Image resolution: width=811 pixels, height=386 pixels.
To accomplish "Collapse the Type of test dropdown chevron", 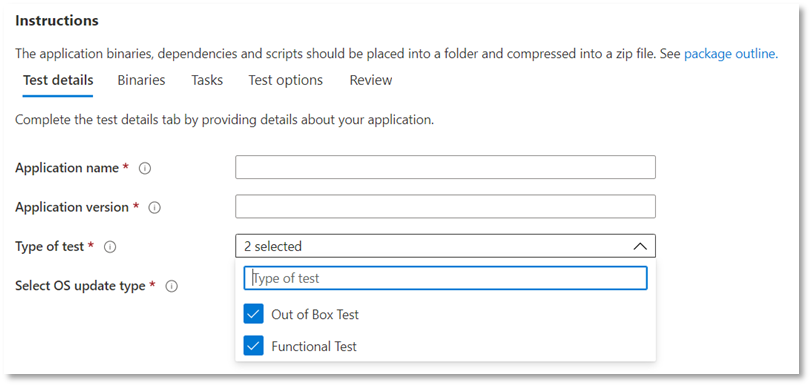I will tap(640, 246).
